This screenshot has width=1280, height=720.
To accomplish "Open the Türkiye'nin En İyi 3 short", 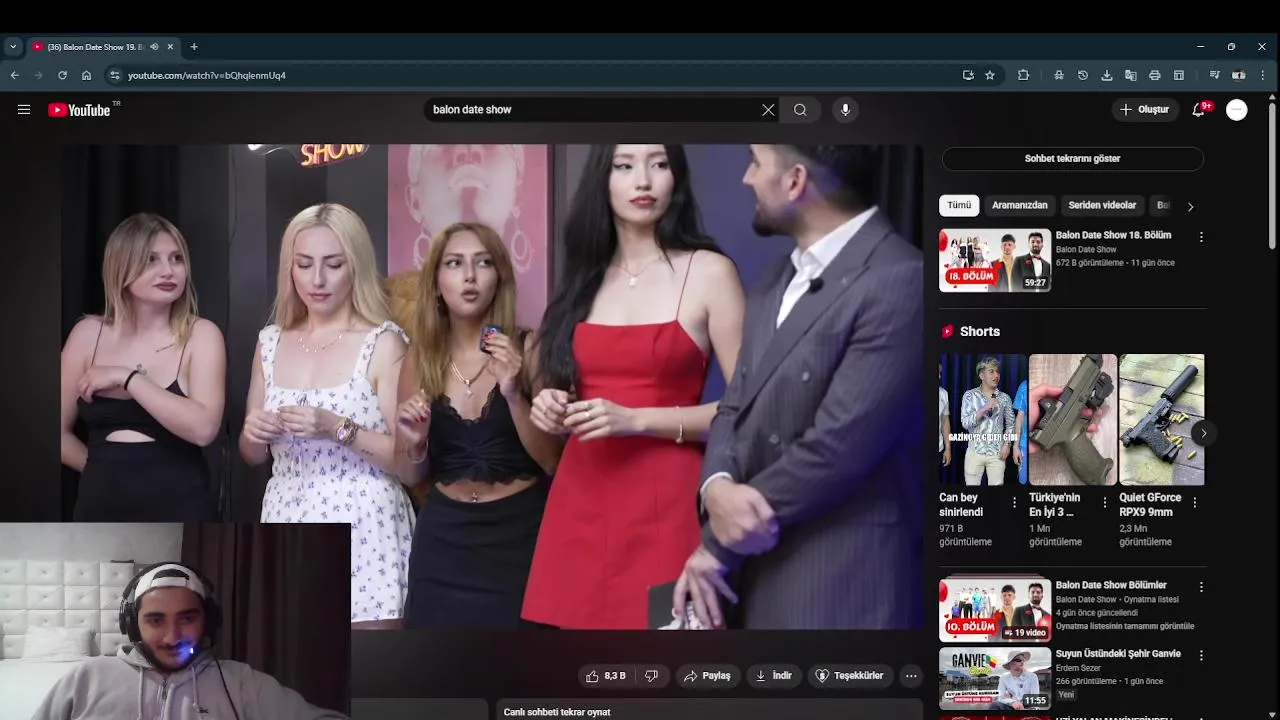I will tap(1073, 419).
